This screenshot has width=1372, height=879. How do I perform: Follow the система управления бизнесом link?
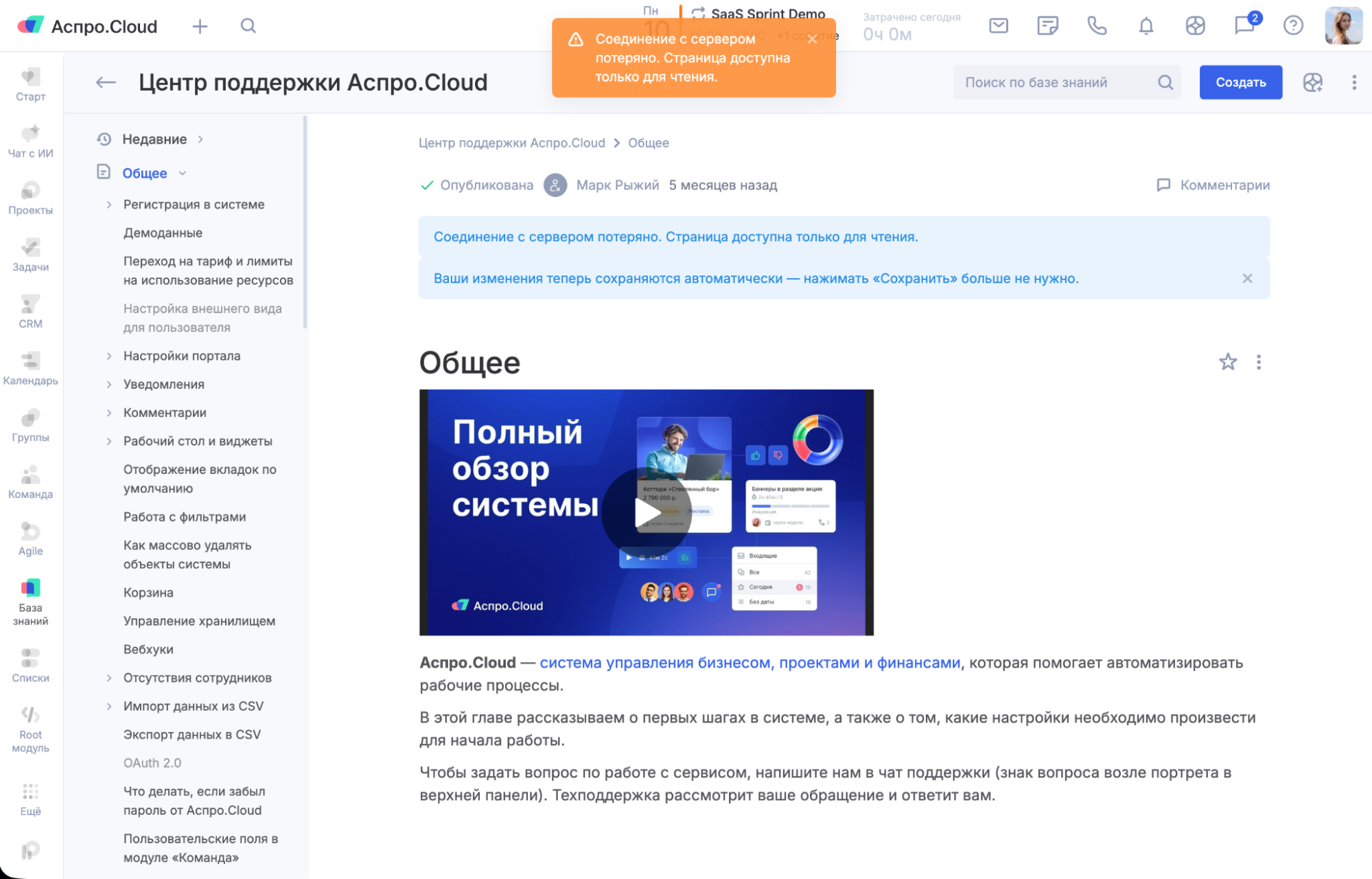750,663
